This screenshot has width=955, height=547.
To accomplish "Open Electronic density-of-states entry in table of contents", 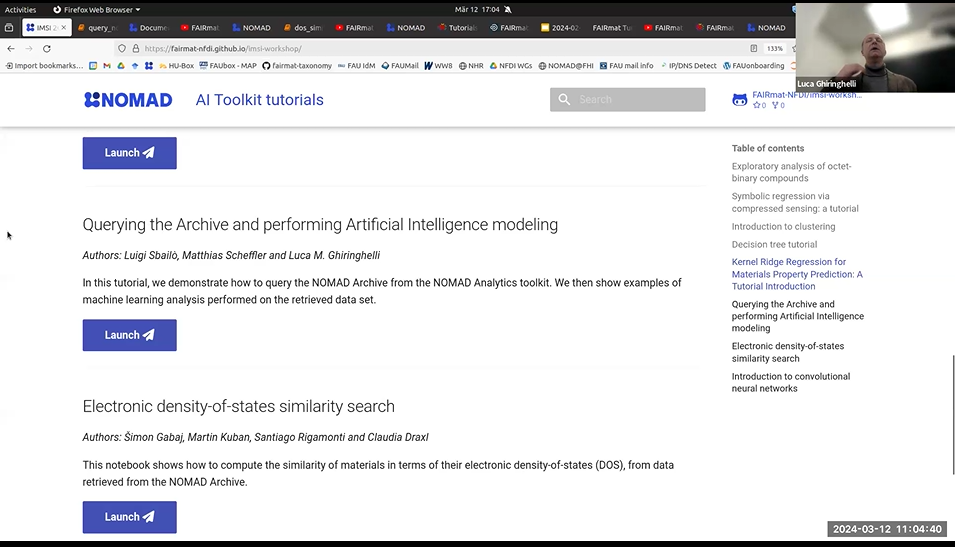I will pos(788,352).
